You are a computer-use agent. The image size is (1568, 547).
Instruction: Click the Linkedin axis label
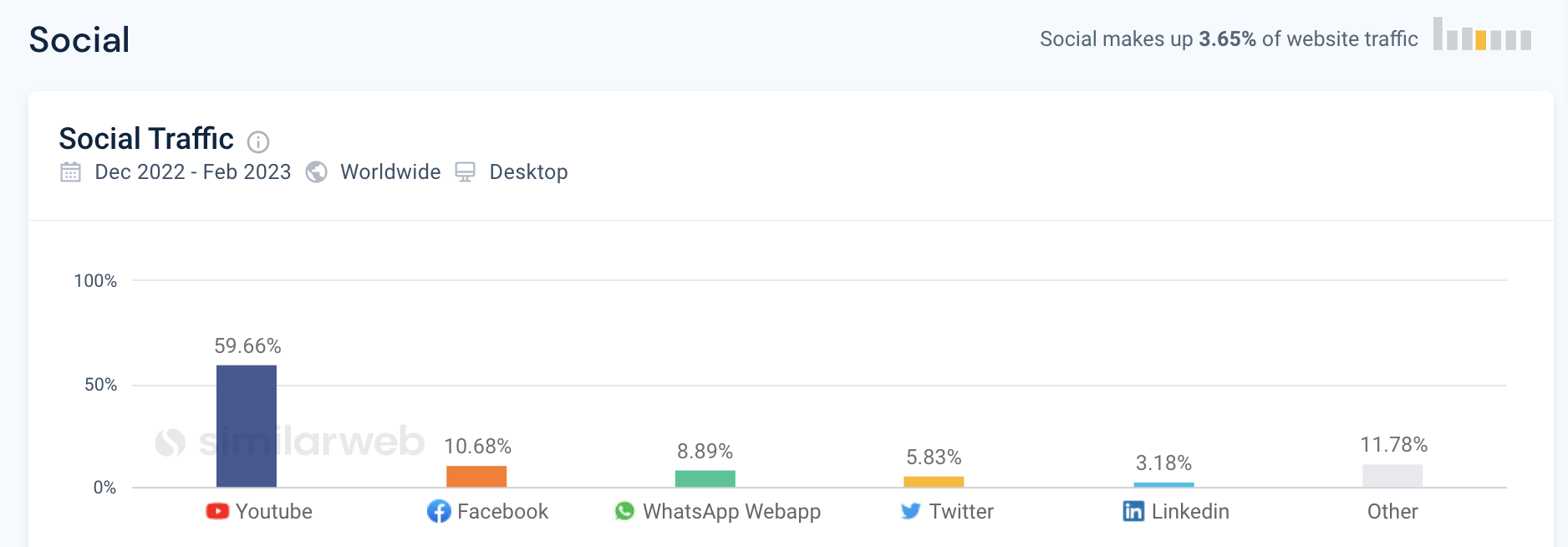pyautogui.click(x=1190, y=511)
